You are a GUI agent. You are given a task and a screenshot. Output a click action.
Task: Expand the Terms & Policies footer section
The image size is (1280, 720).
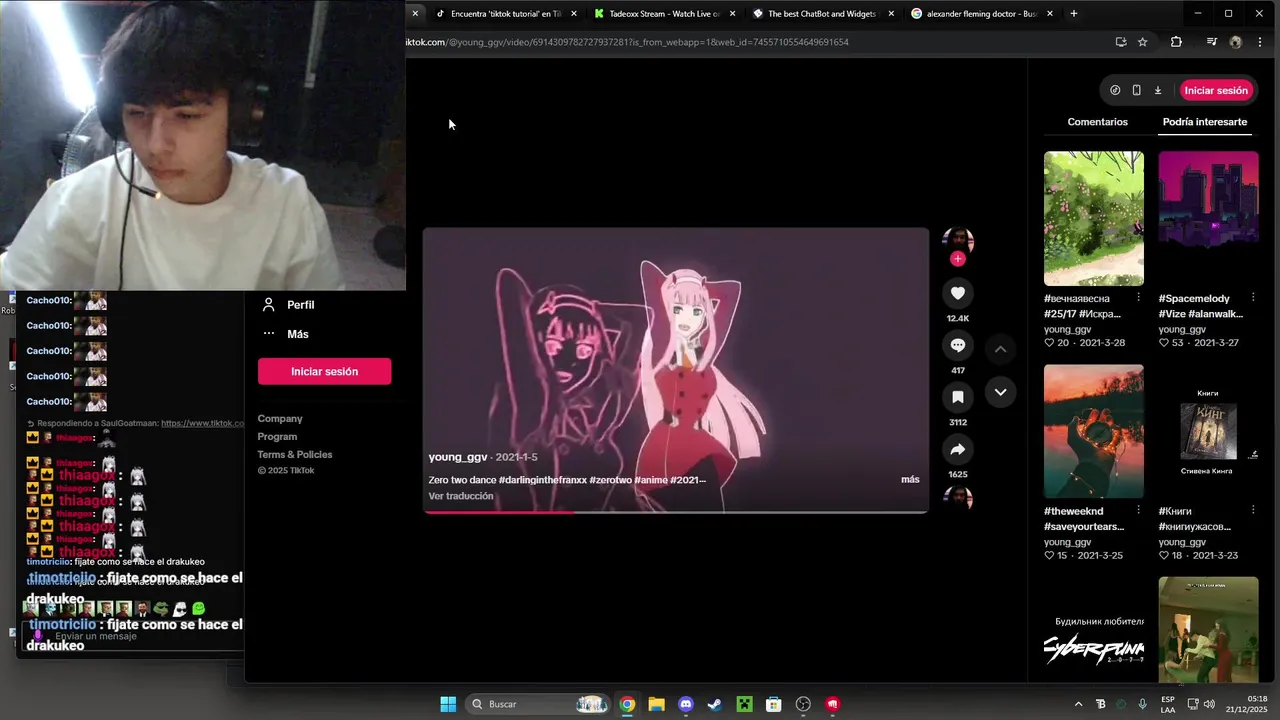coord(295,455)
